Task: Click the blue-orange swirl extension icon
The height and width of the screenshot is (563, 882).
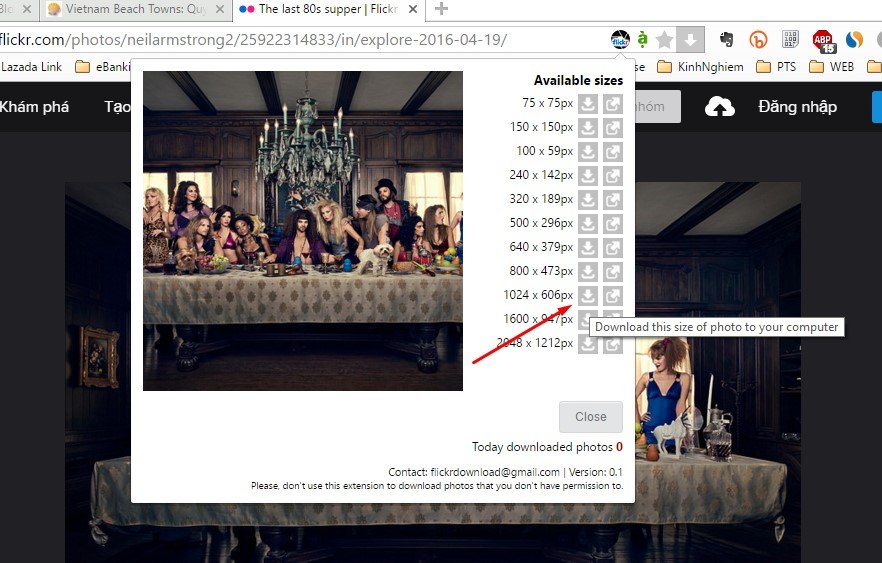Action: tap(854, 39)
